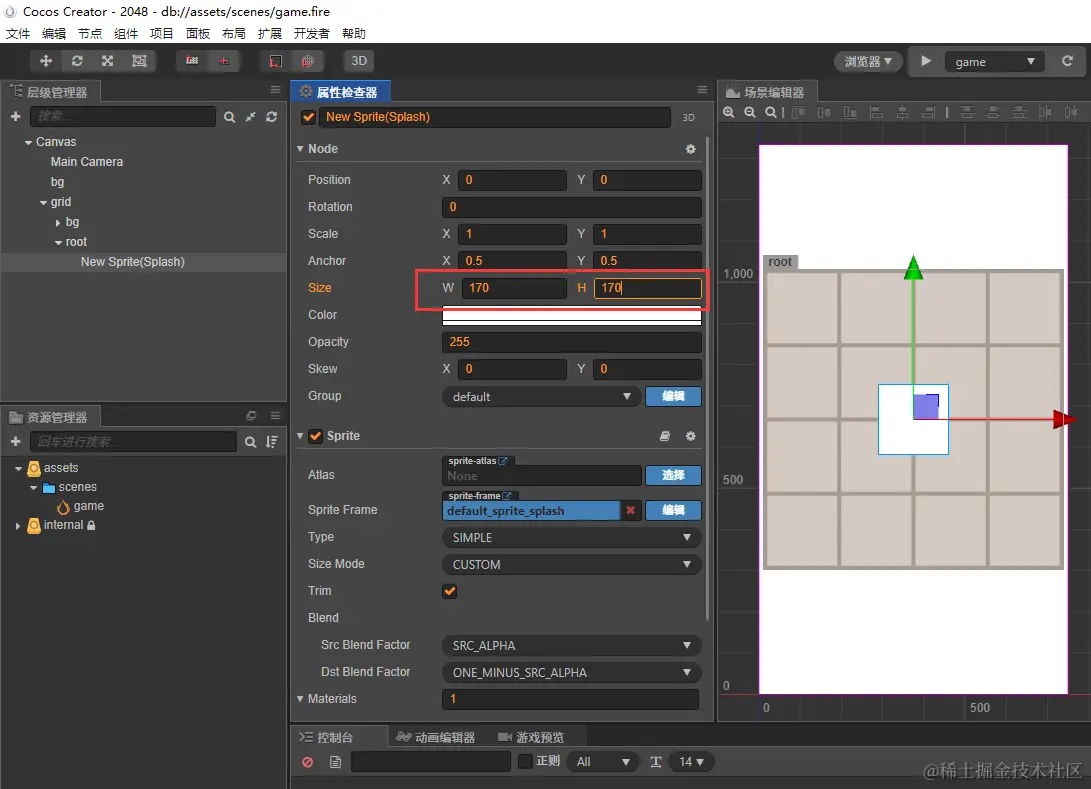The height and width of the screenshot is (789, 1091).
Task: Enable the 正则 regex checkbox
Action: pos(525,761)
